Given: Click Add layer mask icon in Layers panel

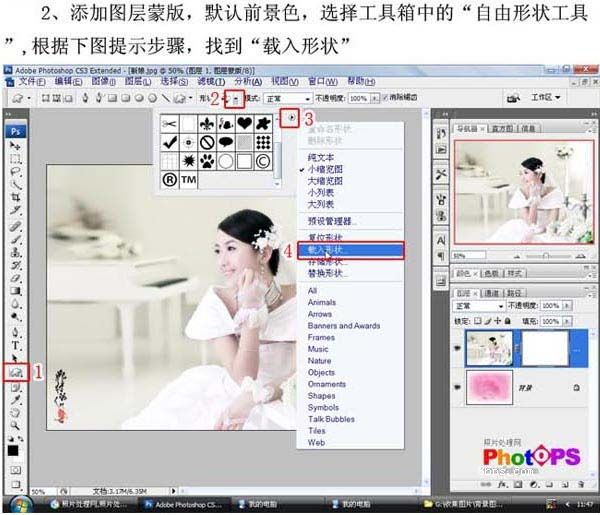Looking at the screenshot, I should click(517, 484).
